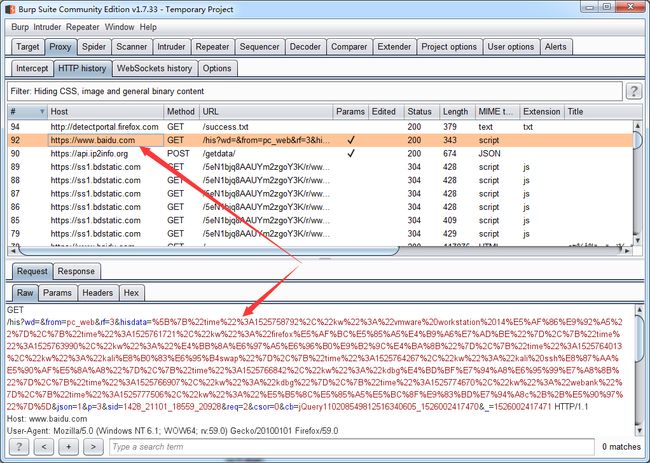Open the Comparer tab

(349, 47)
